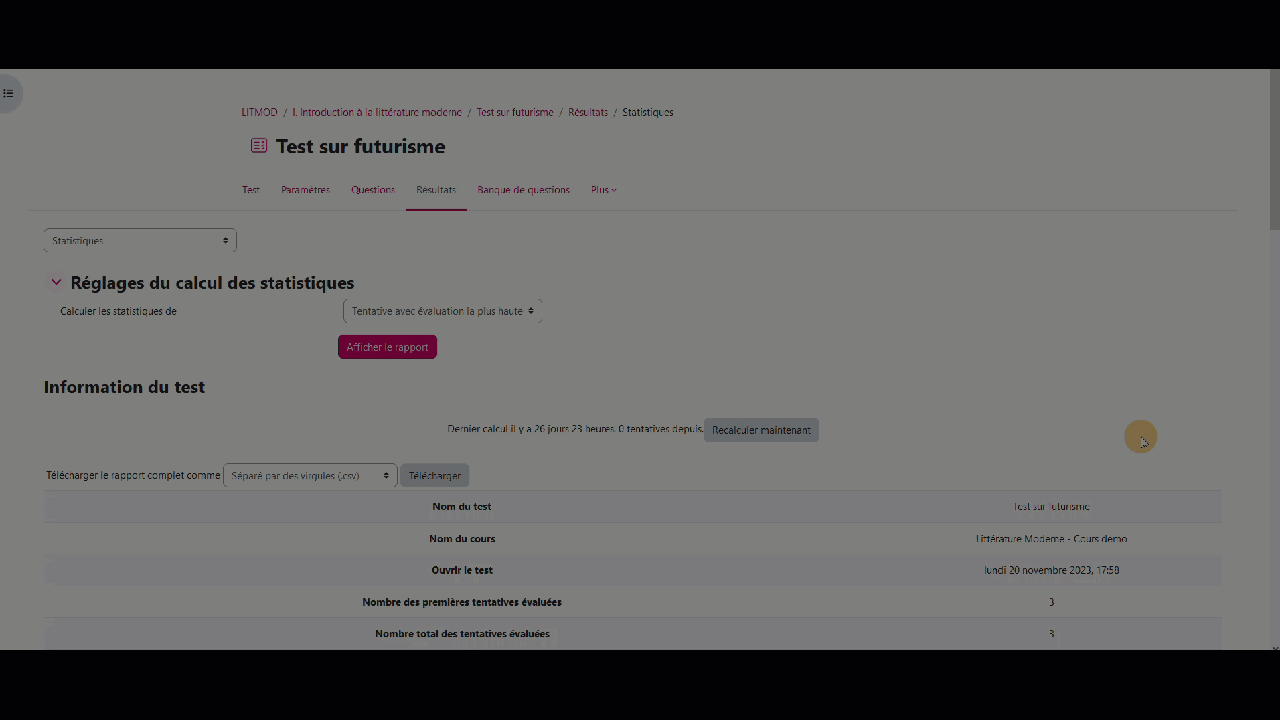This screenshot has height=720, width=1280.
Task: Select the Questions tab
Action: click(373, 190)
